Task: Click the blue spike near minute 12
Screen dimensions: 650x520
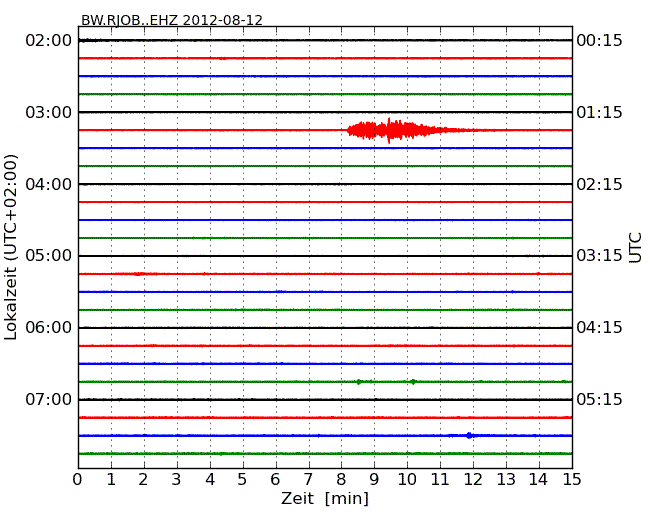Action: coord(469,435)
